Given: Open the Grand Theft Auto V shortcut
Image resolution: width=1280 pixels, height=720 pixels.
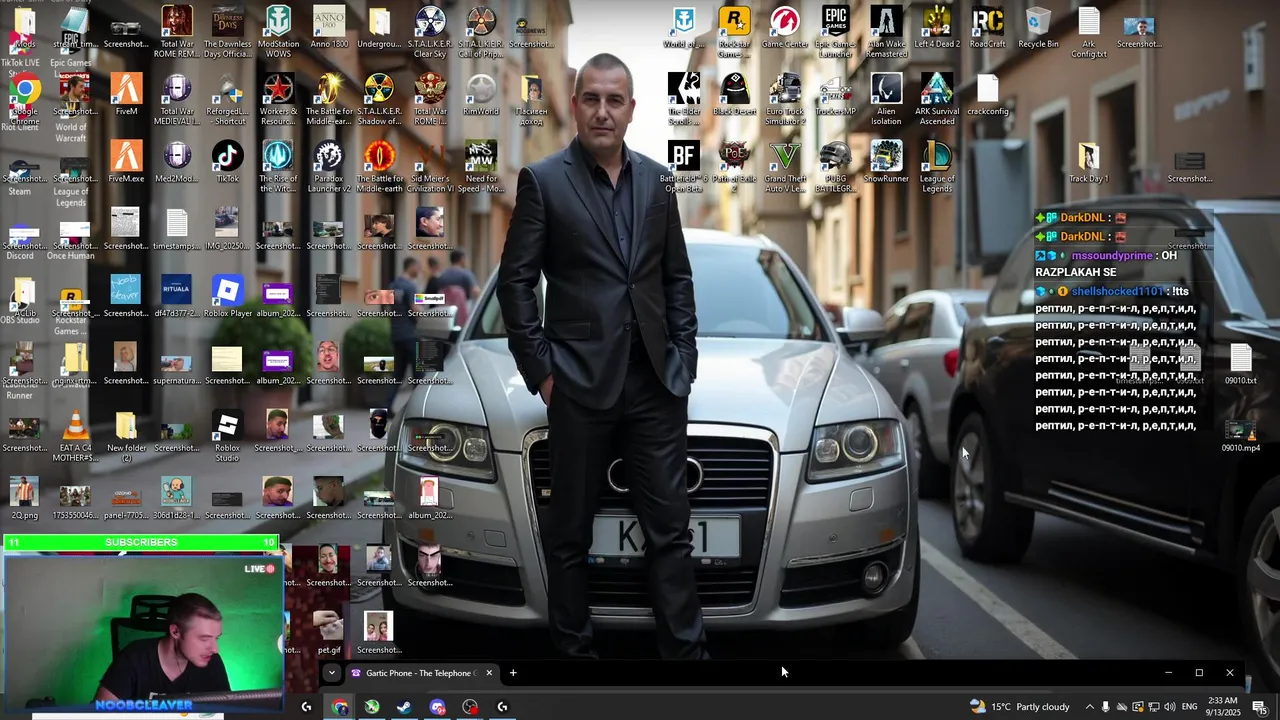Looking at the screenshot, I should tap(785, 167).
